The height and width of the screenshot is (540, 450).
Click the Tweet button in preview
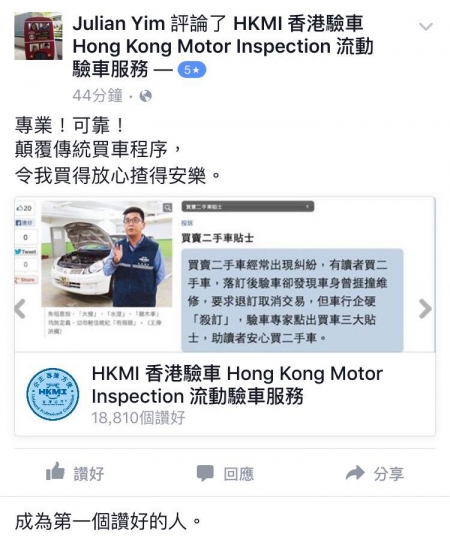(x=25, y=252)
